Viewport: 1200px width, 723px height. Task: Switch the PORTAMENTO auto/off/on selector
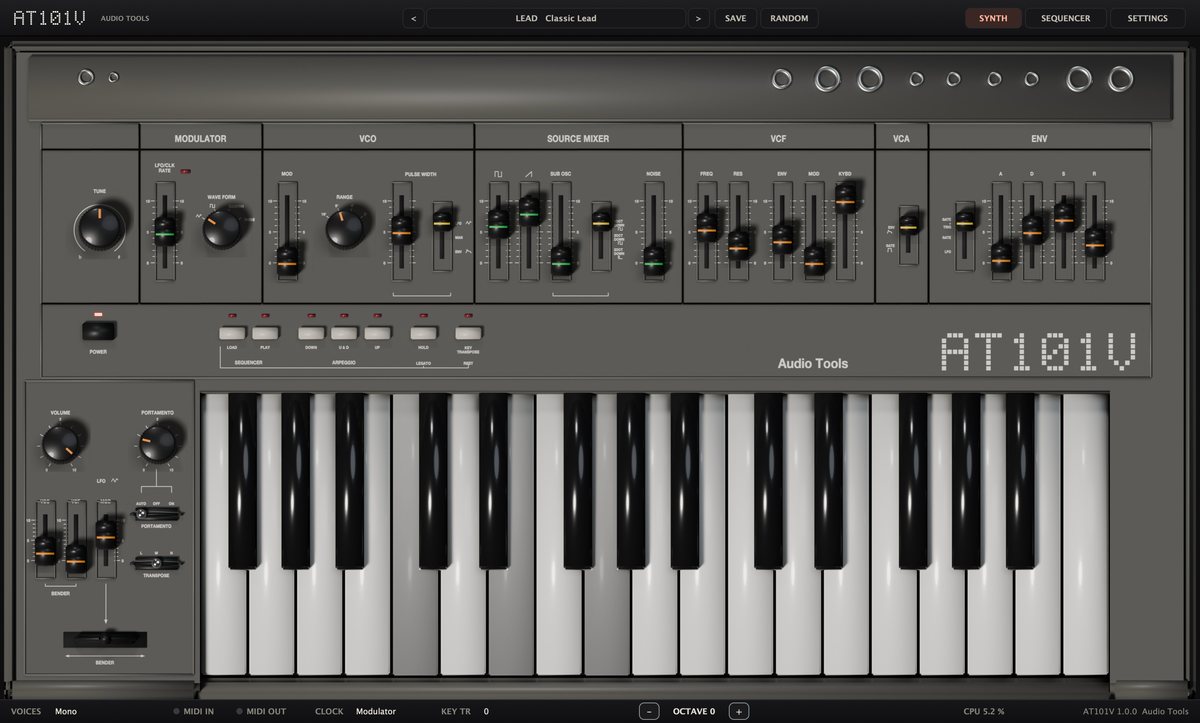click(158, 514)
